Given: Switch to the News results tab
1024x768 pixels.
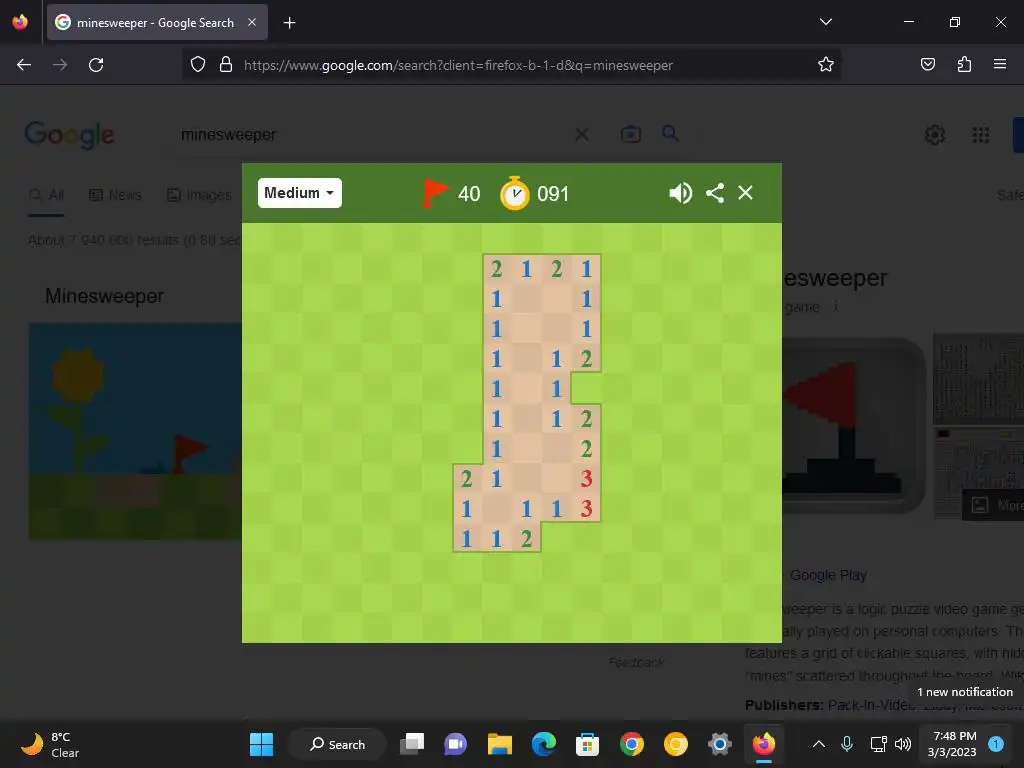Looking at the screenshot, I should click(x=115, y=195).
